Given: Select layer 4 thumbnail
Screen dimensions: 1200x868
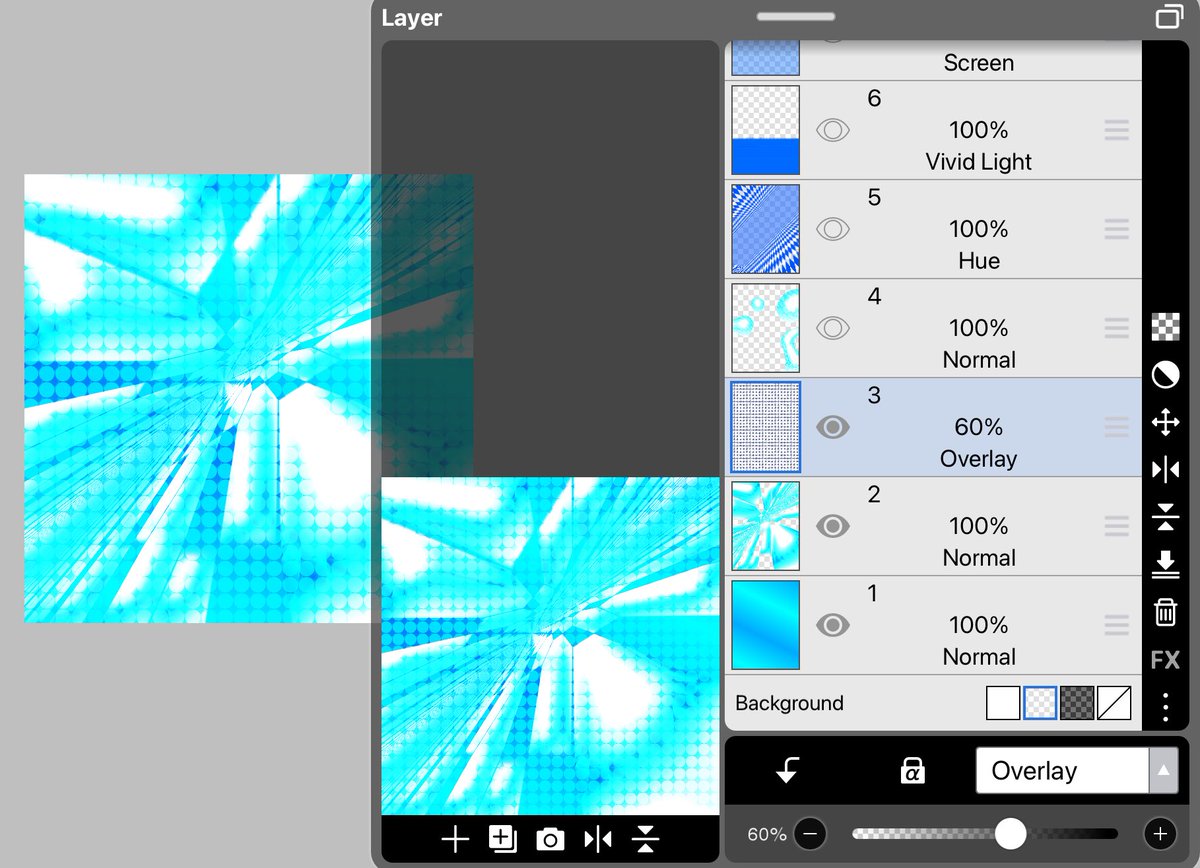Looking at the screenshot, I should [766, 328].
